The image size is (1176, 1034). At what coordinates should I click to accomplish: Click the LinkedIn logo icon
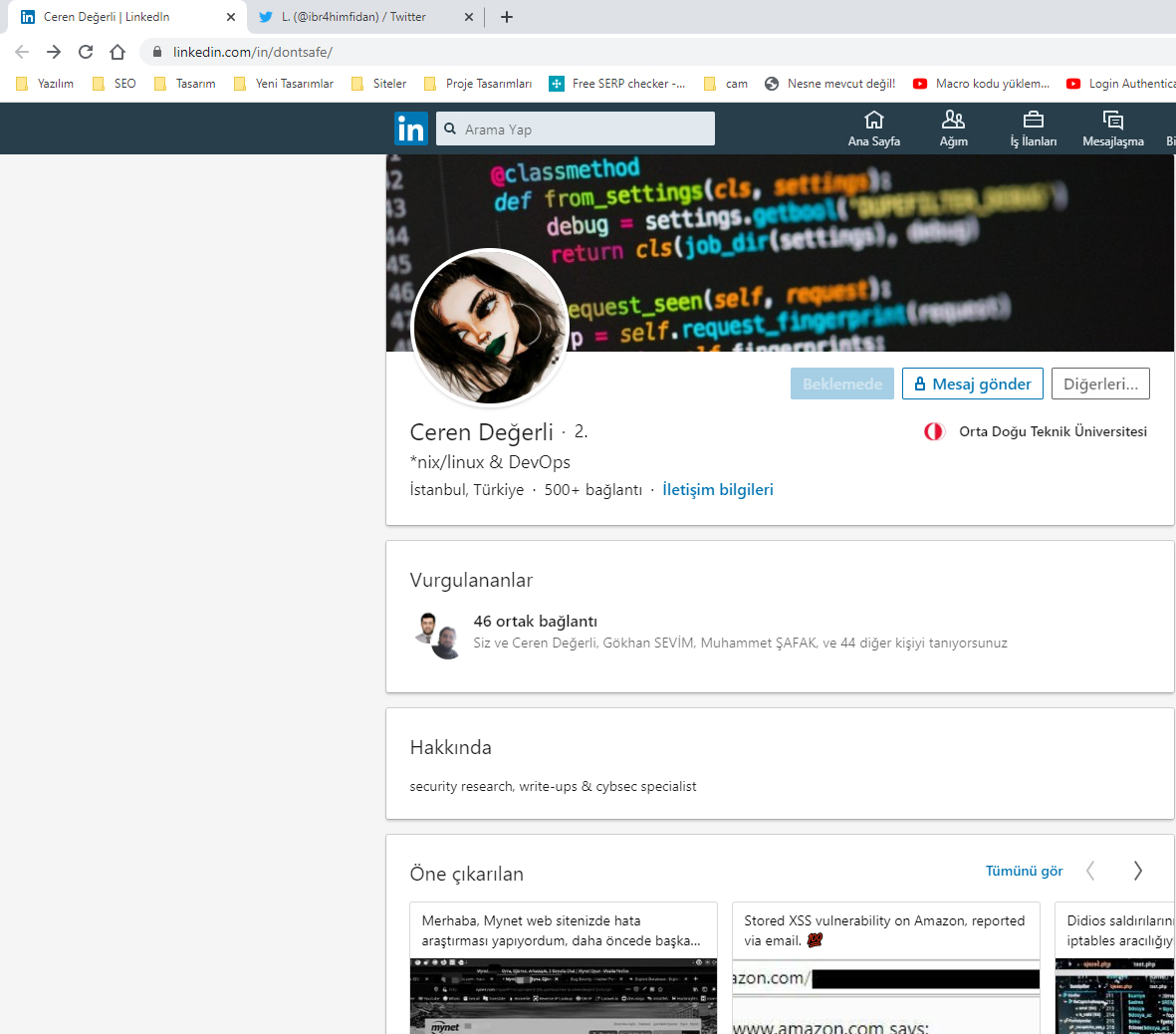coord(411,129)
